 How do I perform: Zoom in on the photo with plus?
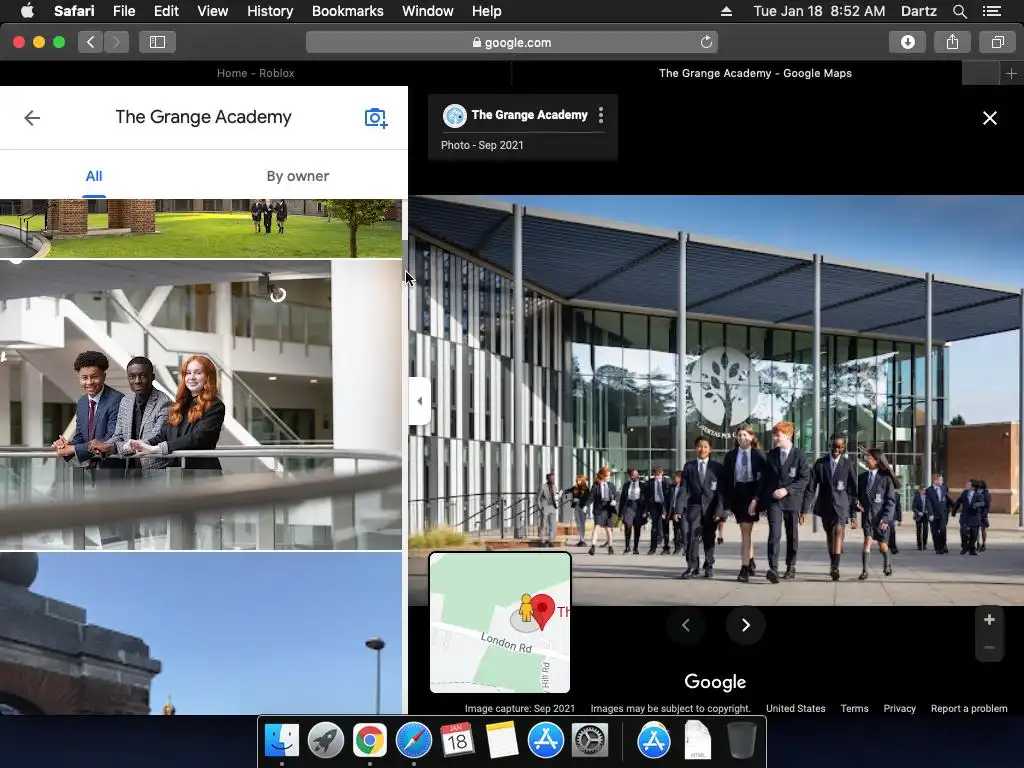click(989, 620)
